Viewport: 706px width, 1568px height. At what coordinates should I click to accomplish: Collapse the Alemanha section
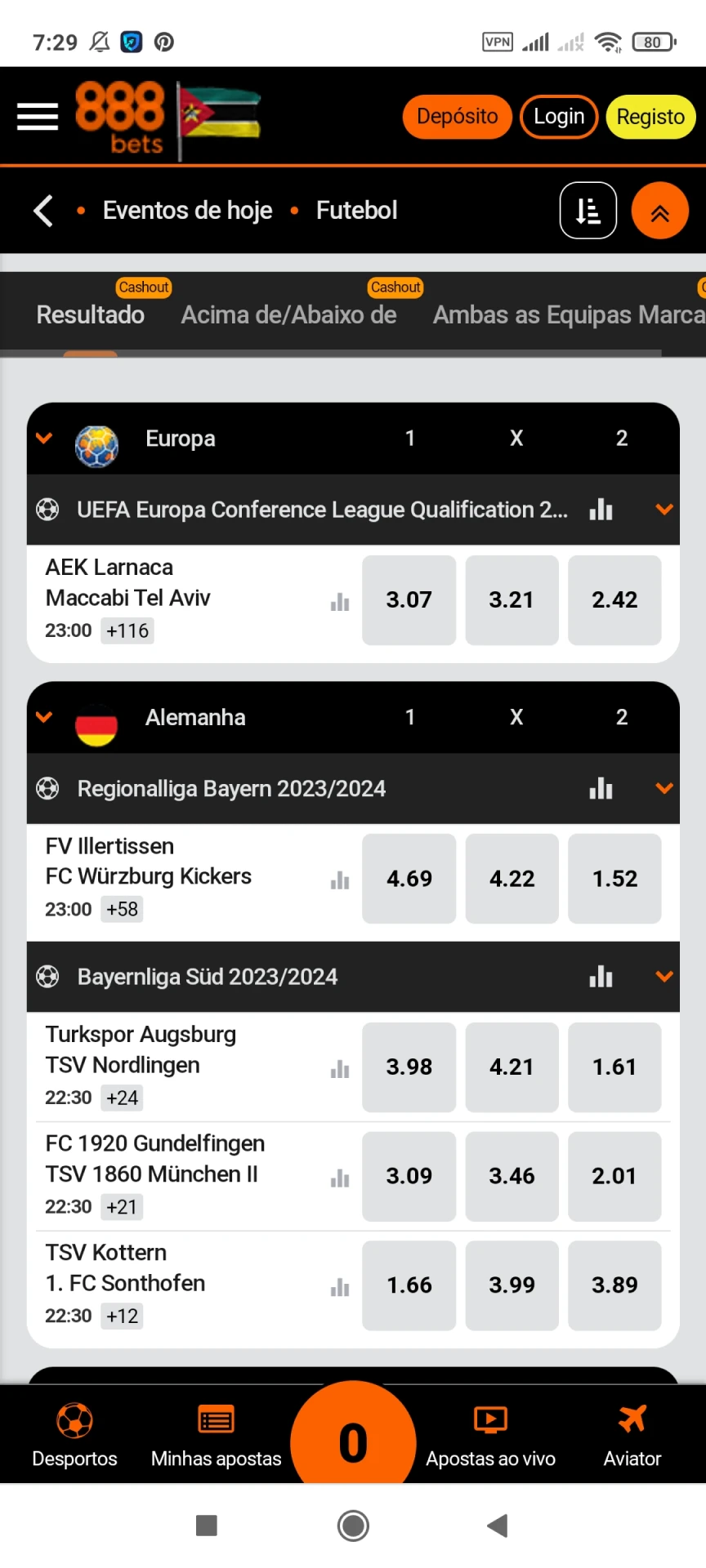pos(44,717)
